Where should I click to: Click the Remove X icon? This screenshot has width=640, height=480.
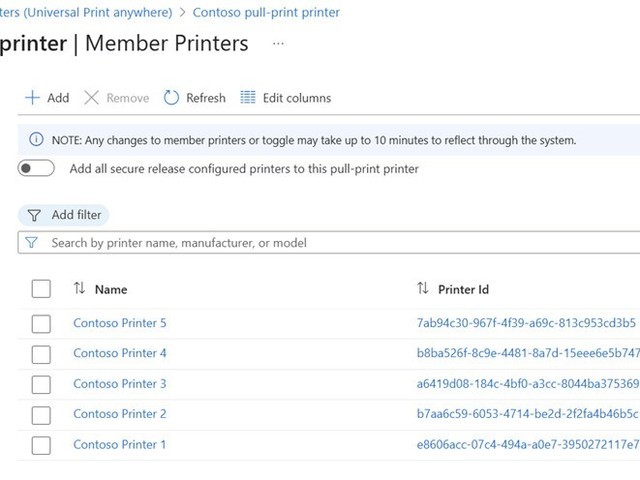click(92, 98)
